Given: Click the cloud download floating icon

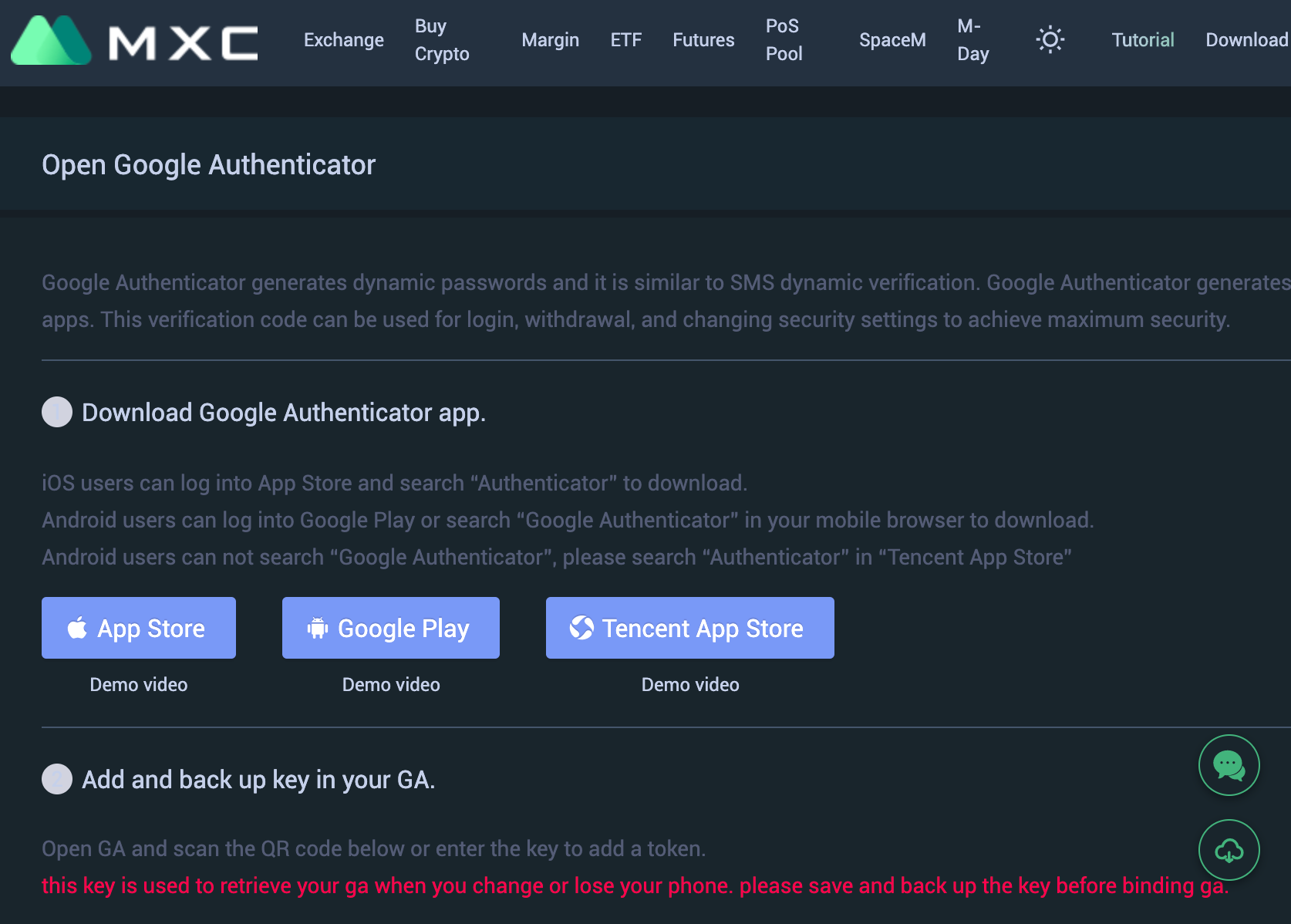Looking at the screenshot, I should click(1229, 850).
